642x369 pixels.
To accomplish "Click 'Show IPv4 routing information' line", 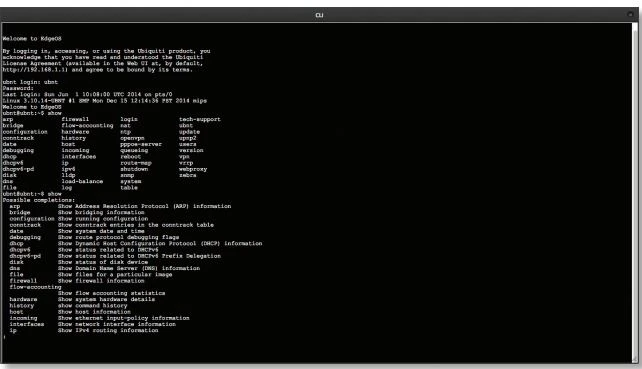I will (x=108, y=331).
